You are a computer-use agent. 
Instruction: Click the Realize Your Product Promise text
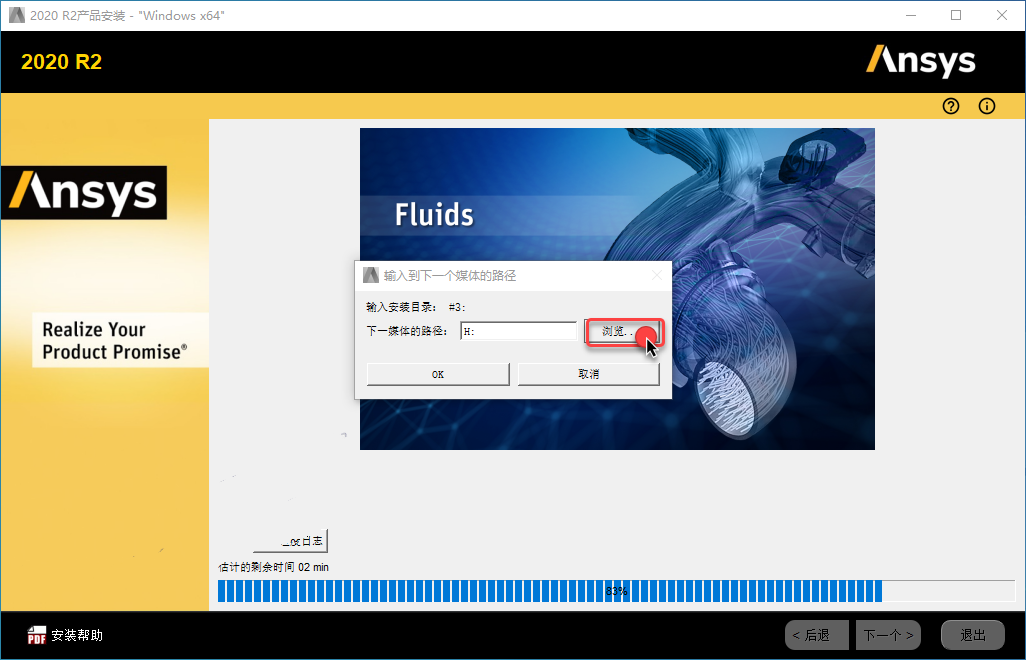click(x=115, y=340)
